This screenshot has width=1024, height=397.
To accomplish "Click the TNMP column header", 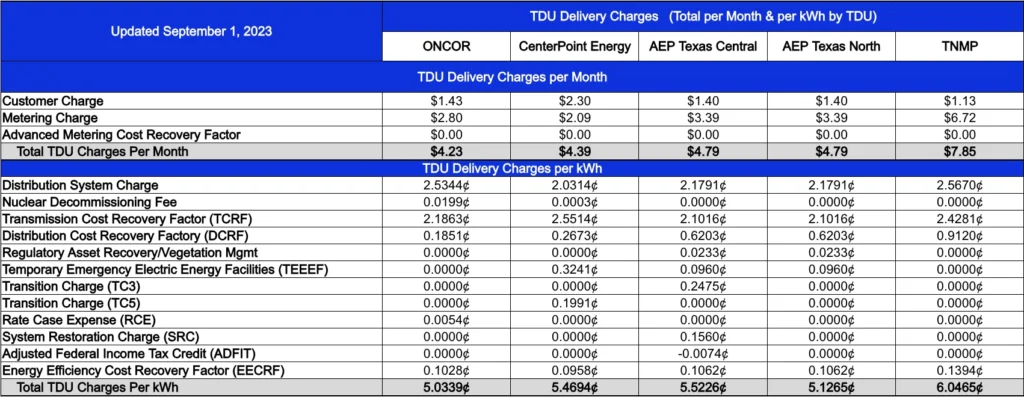I will pyautogui.click(x=959, y=46).
